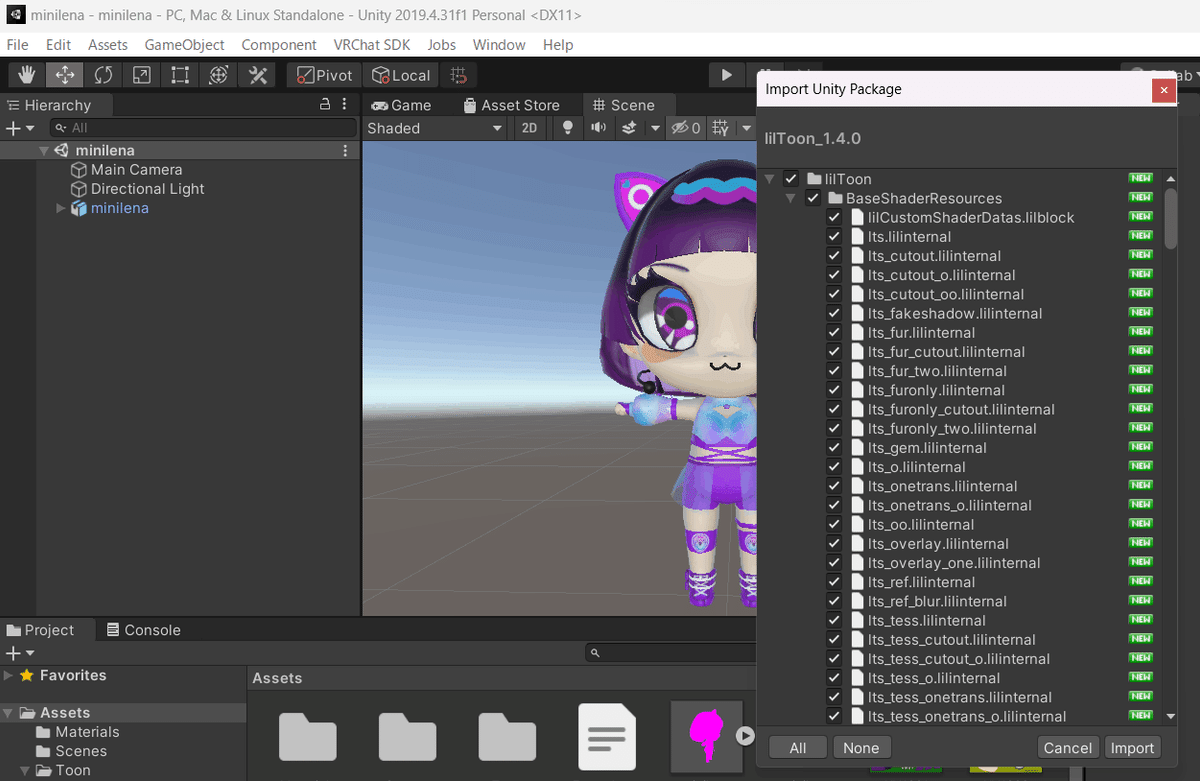This screenshot has height=781, width=1200.
Task: Switch to Game tab
Action: pyautogui.click(x=401, y=105)
